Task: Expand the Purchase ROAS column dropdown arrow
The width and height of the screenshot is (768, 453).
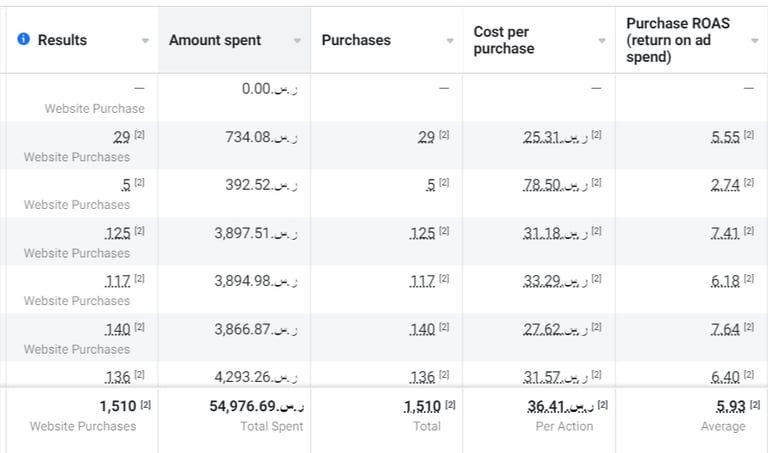Action: point(754,41)
